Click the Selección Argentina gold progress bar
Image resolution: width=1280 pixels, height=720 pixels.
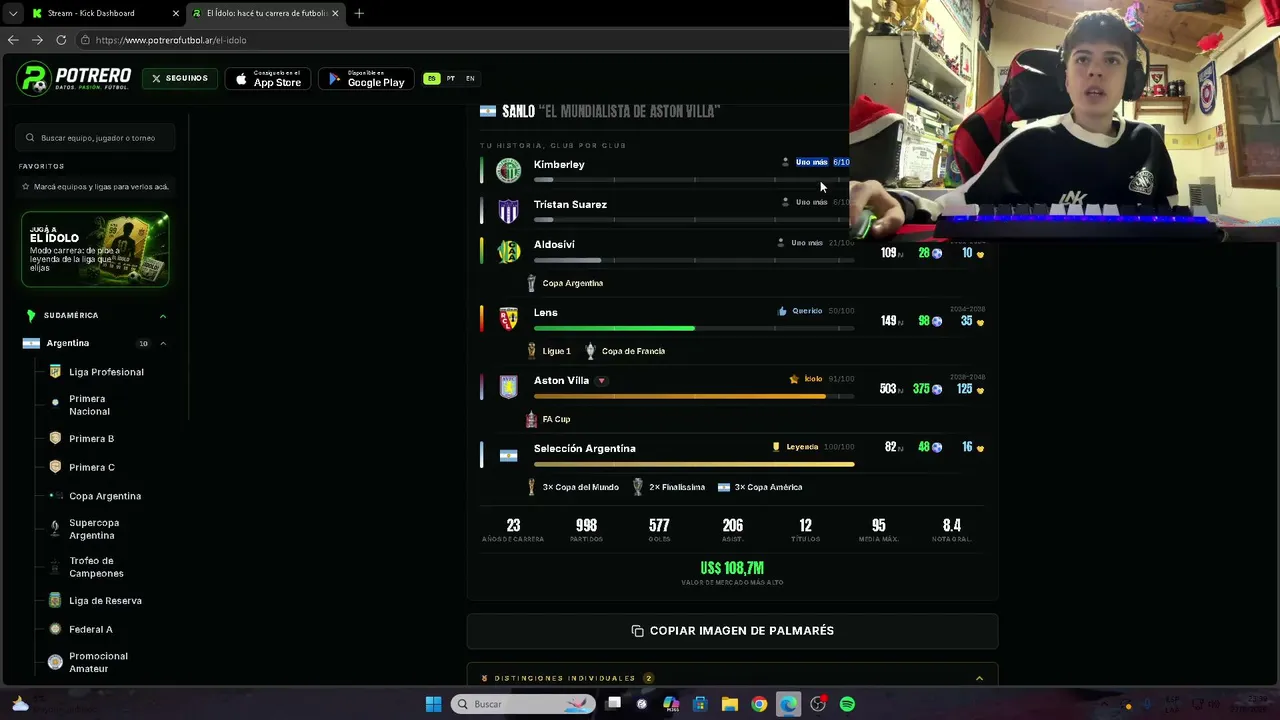tap(694, 464)
